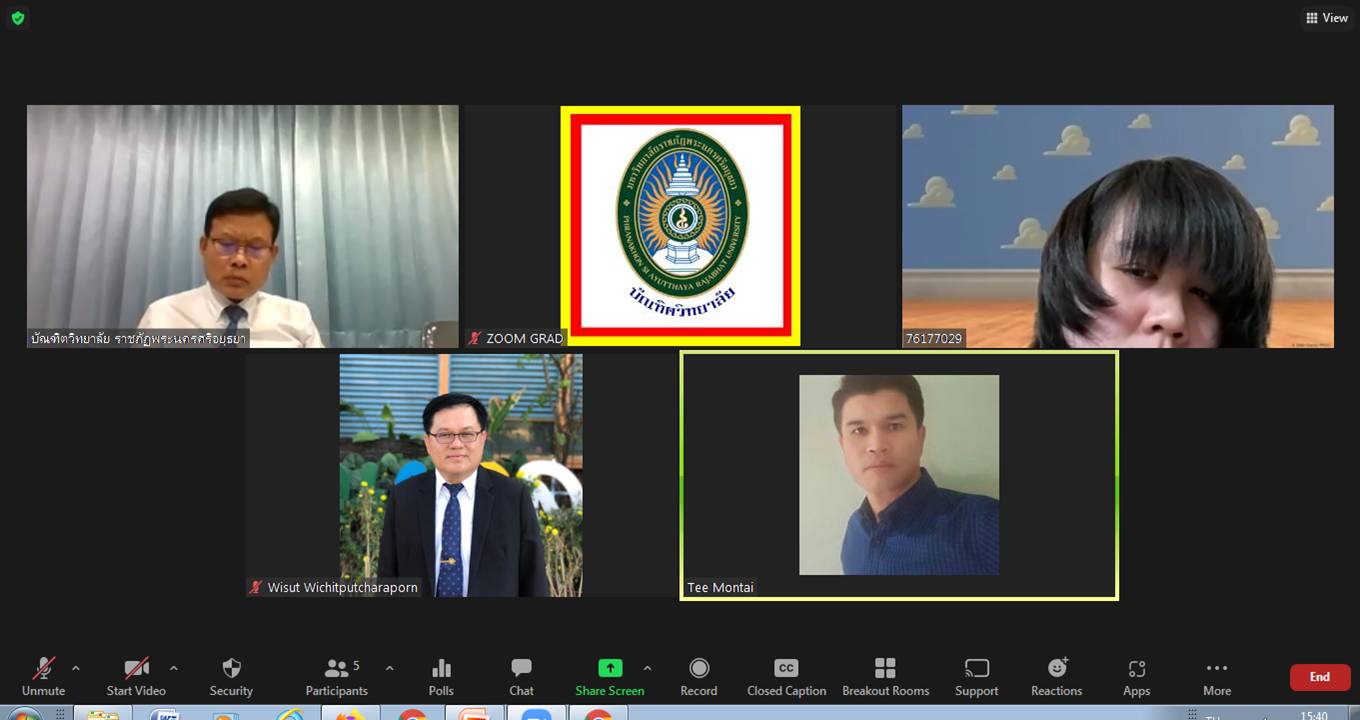Click the green Share Screen icon

click(610, 669)
